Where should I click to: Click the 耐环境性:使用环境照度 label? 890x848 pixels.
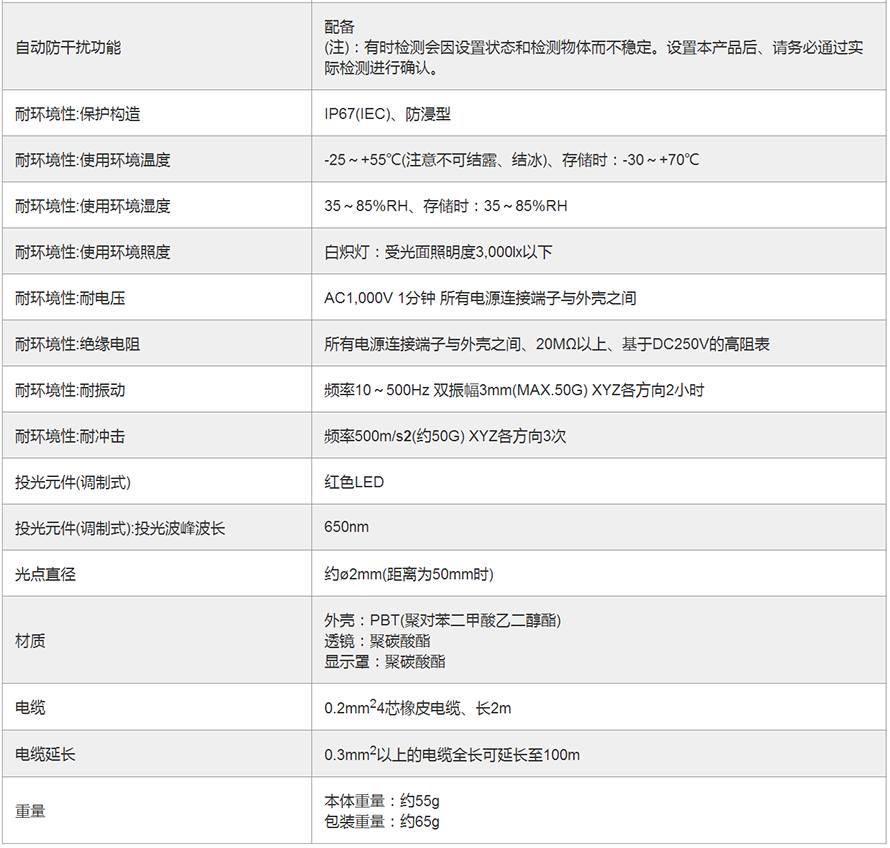[x=93, y=252]
